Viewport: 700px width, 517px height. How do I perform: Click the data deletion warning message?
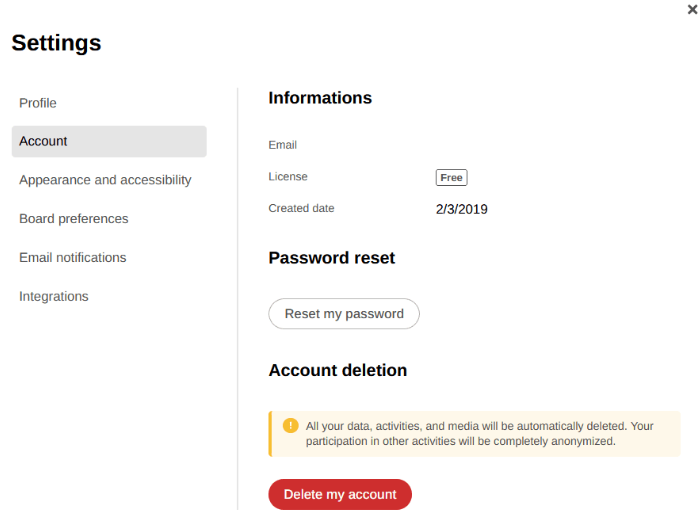(480, 433)
